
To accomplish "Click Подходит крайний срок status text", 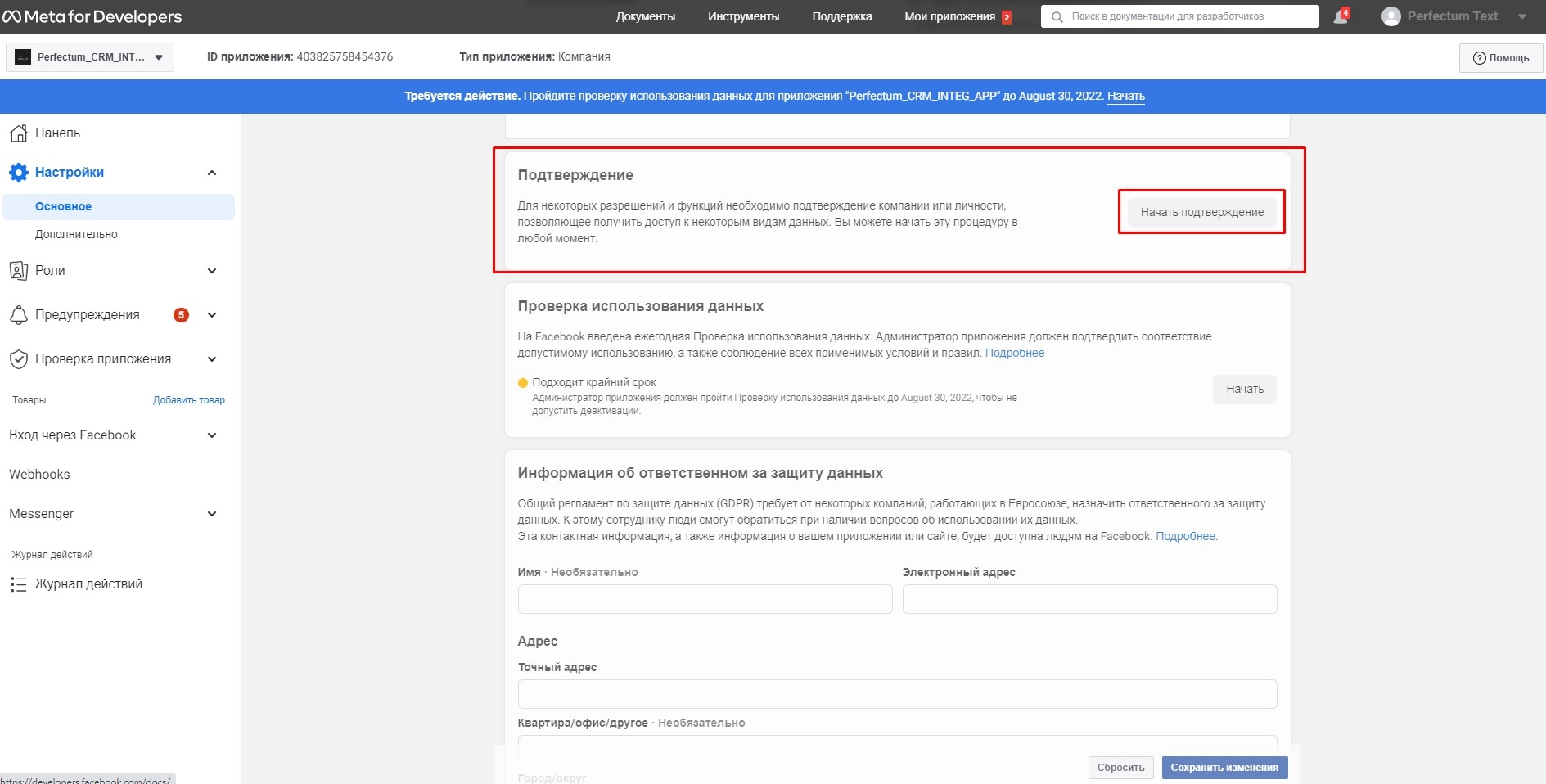I will 594,383.
